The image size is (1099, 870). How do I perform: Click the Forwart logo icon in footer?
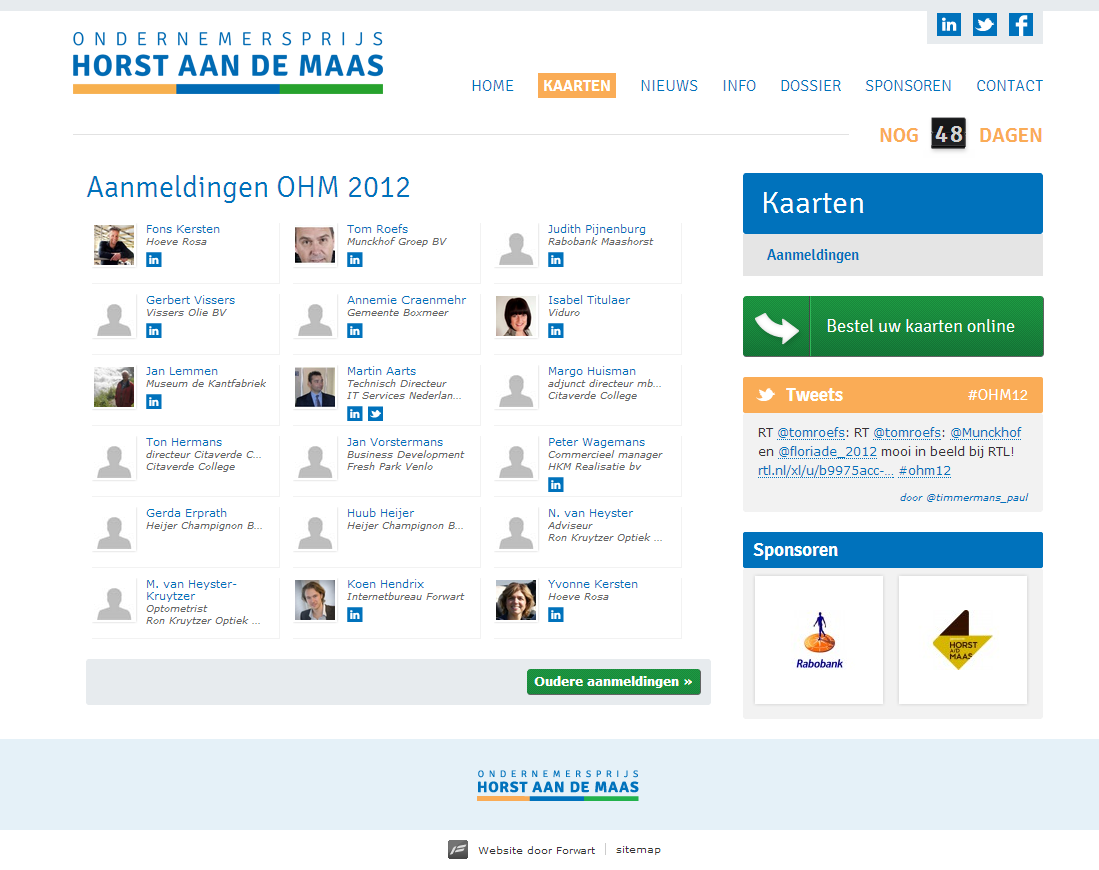(x=458, y=850)
